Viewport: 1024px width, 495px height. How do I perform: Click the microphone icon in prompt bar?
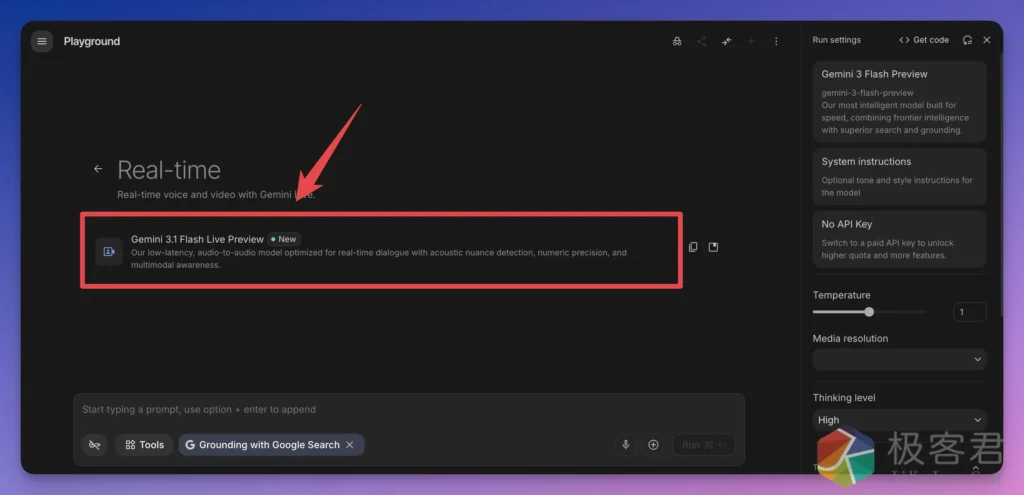[626, 445]
